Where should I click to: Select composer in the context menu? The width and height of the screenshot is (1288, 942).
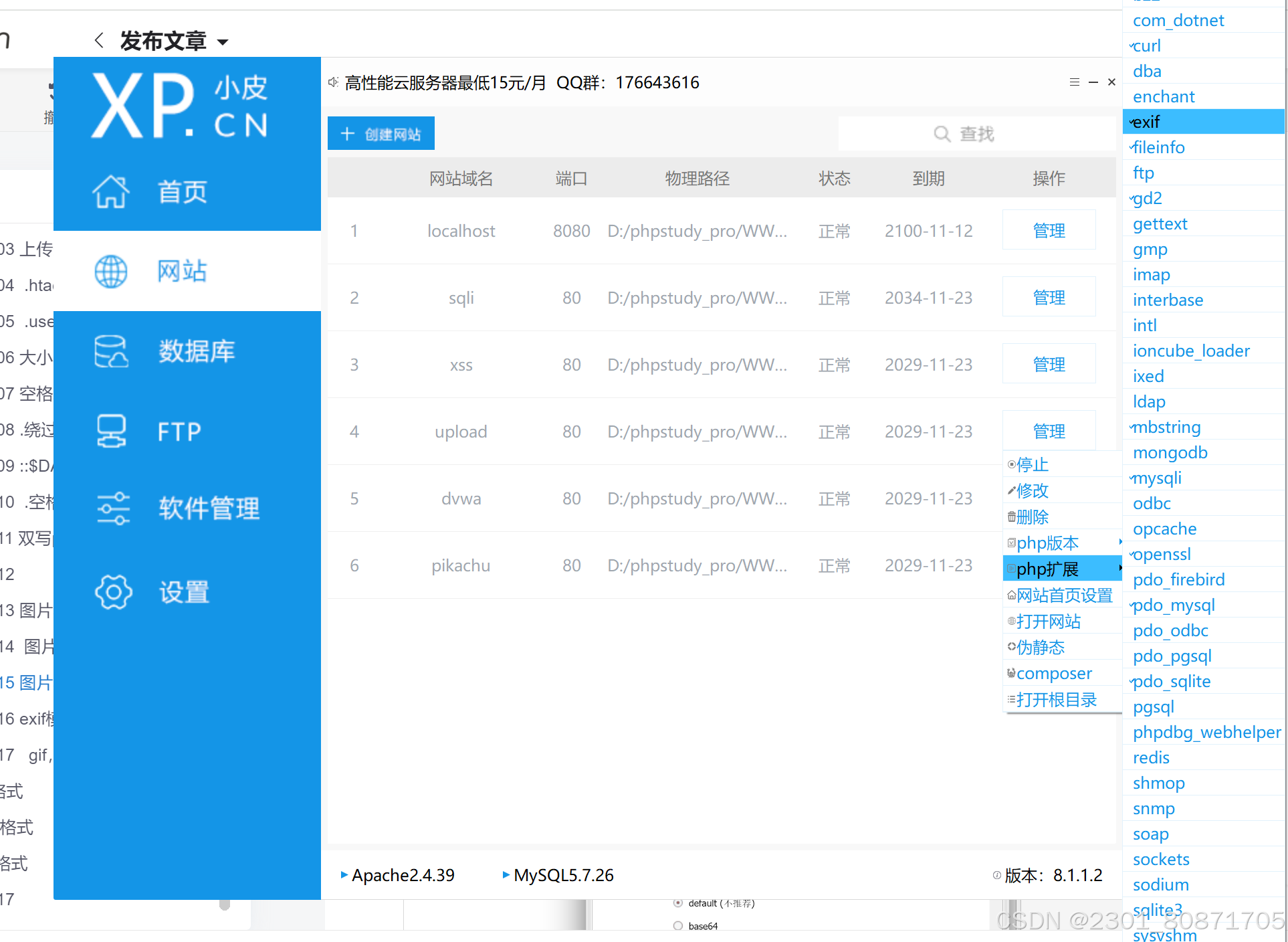[1054, 673]
